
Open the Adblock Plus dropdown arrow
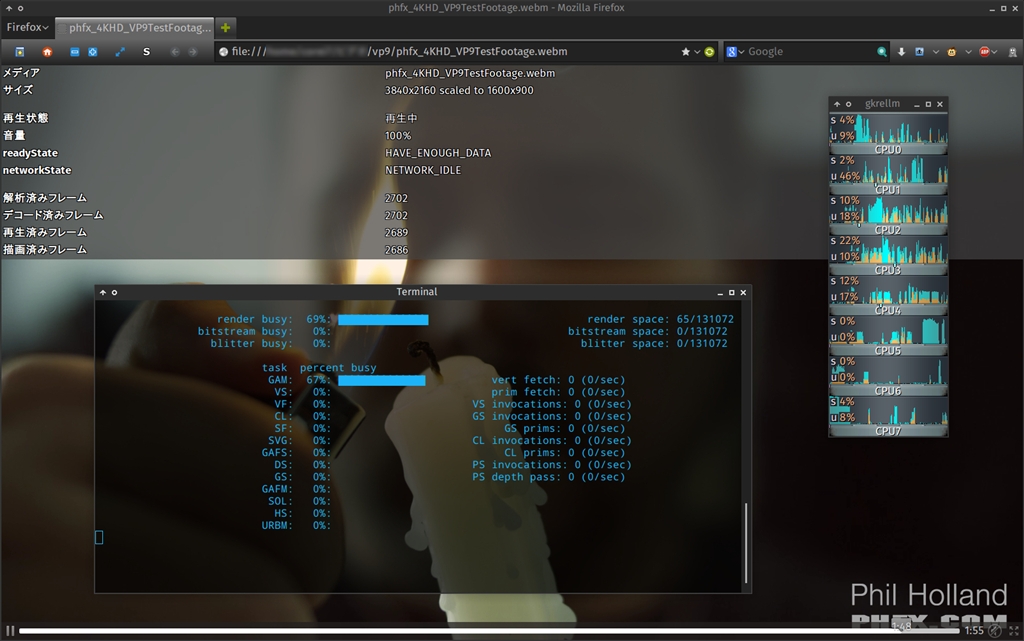point(995,52)
